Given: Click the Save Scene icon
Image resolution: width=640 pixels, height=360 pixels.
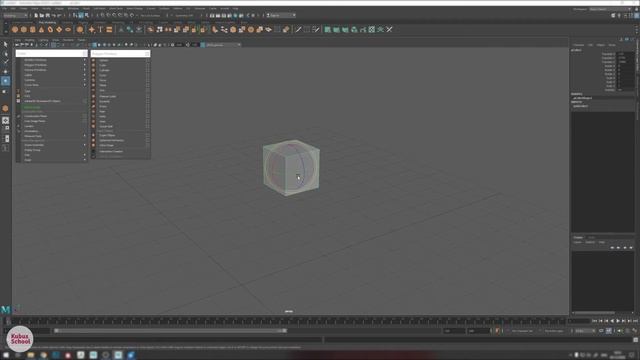Looking at the screenshot, I should click(x=47, y=16).
